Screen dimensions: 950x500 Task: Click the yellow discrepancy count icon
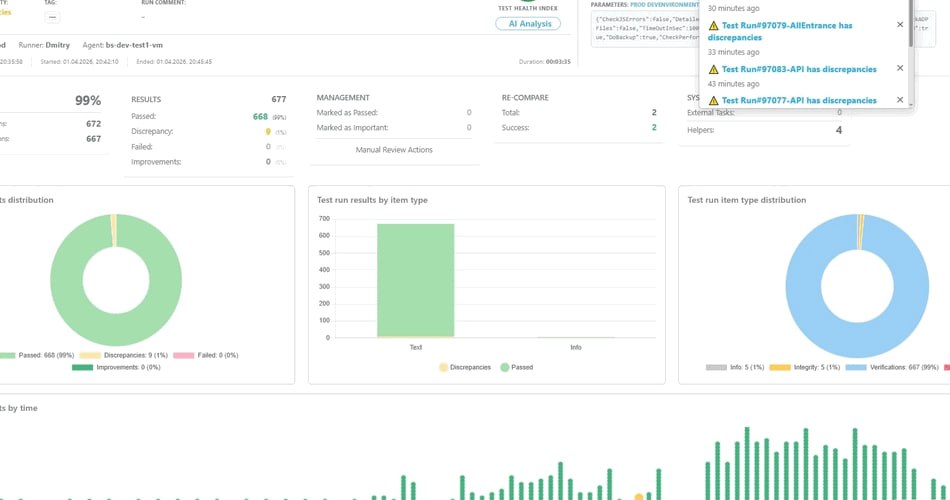point(267,131)
